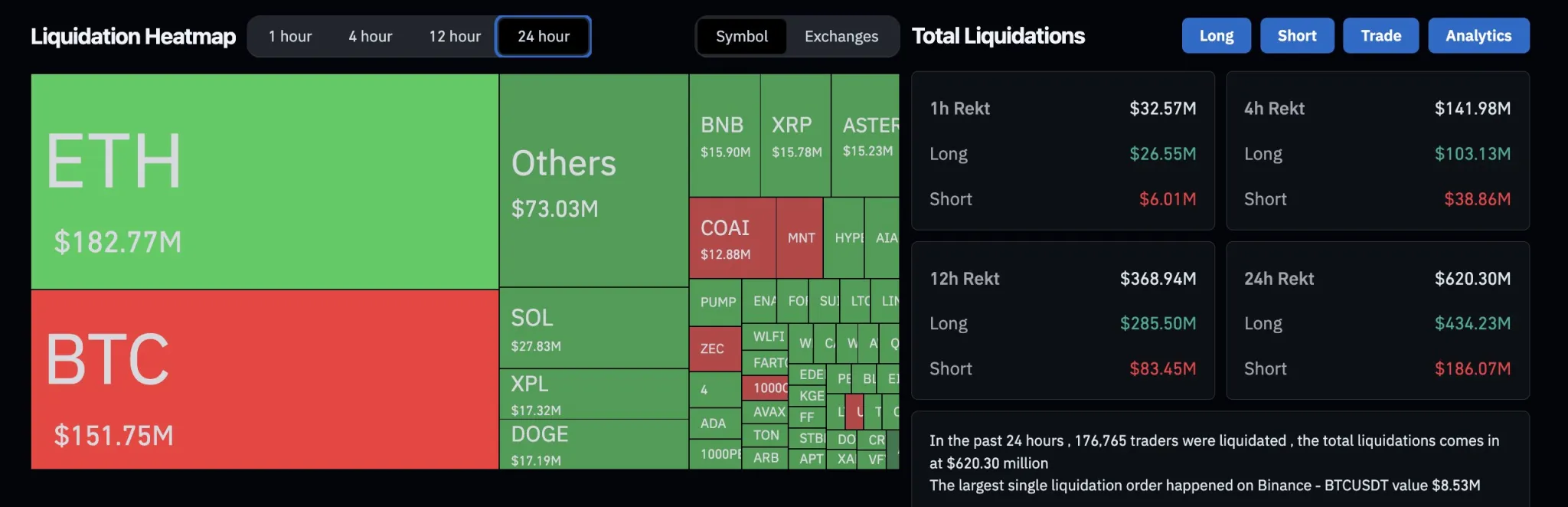Click the ETH heatmap tile
The width and height of the screenshot is (1568, 507).
click(x=264, y=182)
